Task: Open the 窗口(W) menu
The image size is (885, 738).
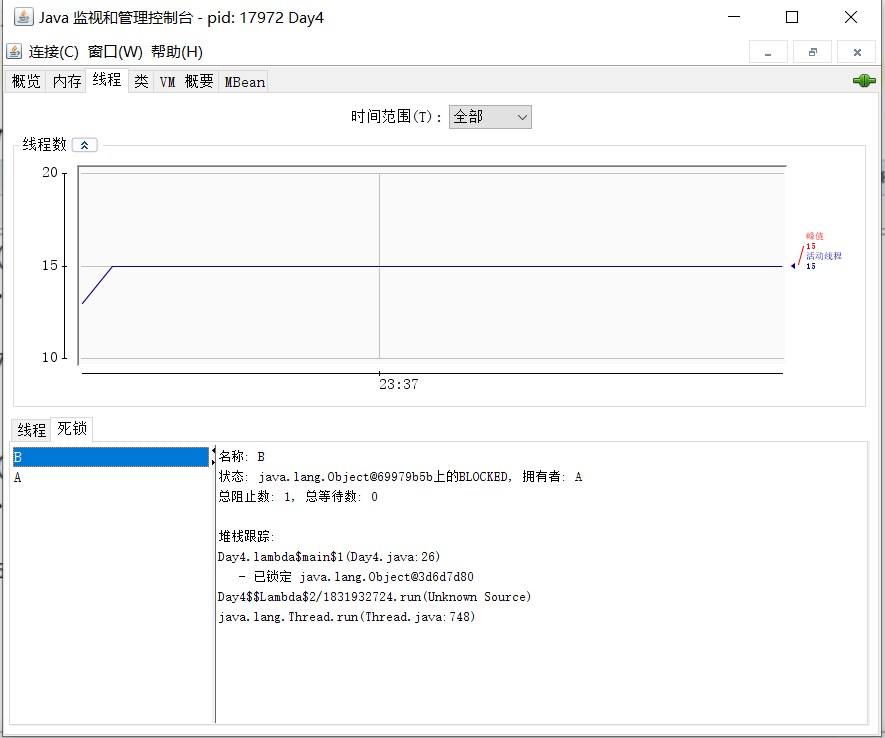Action: pyautogui.click(x=115, y=52)
